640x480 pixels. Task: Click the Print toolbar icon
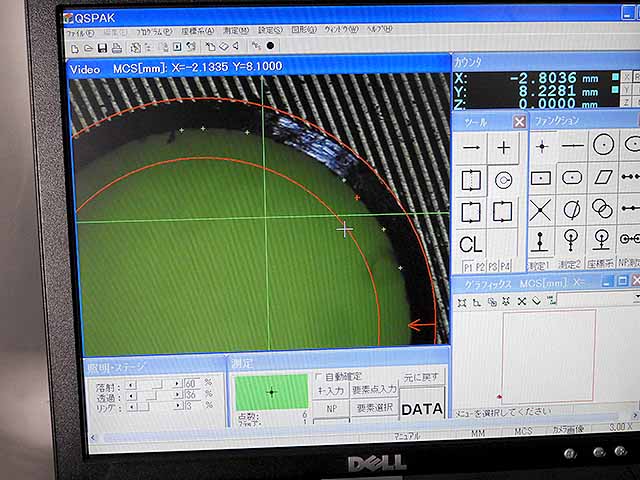point(117,48)
